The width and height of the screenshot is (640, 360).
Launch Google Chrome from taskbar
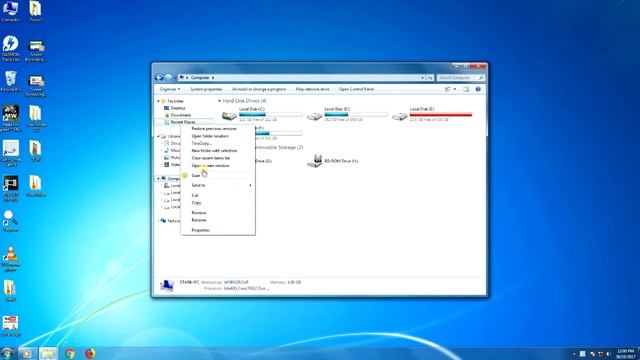70,353
